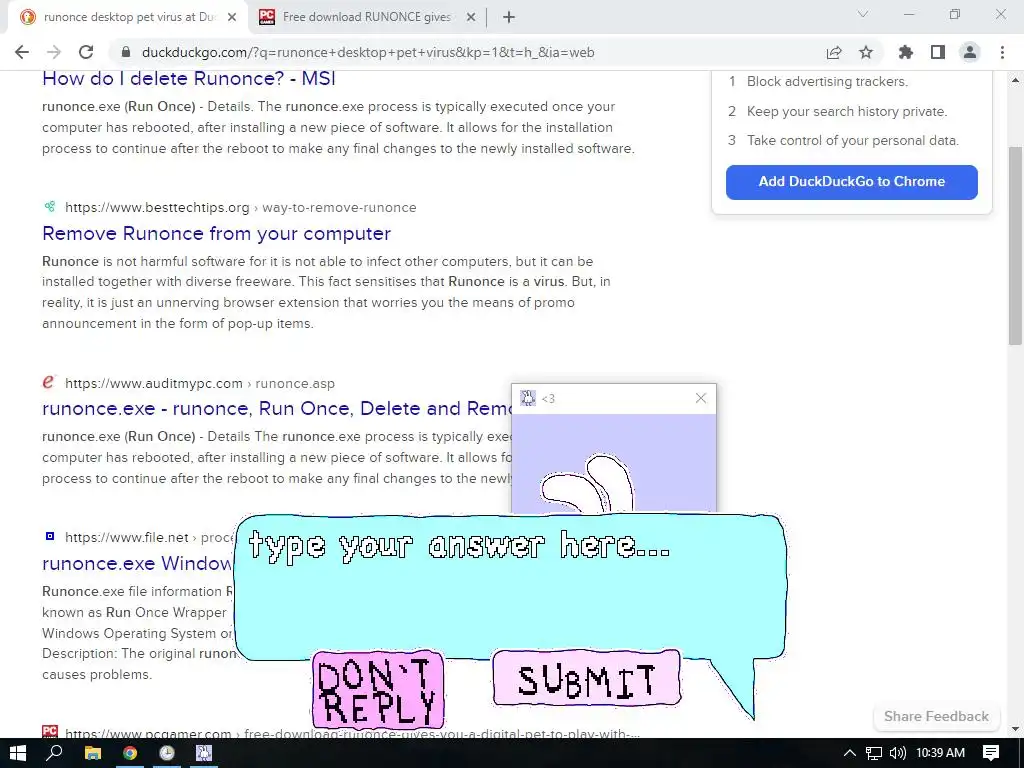Close the <3 pet window

(701, 398)
